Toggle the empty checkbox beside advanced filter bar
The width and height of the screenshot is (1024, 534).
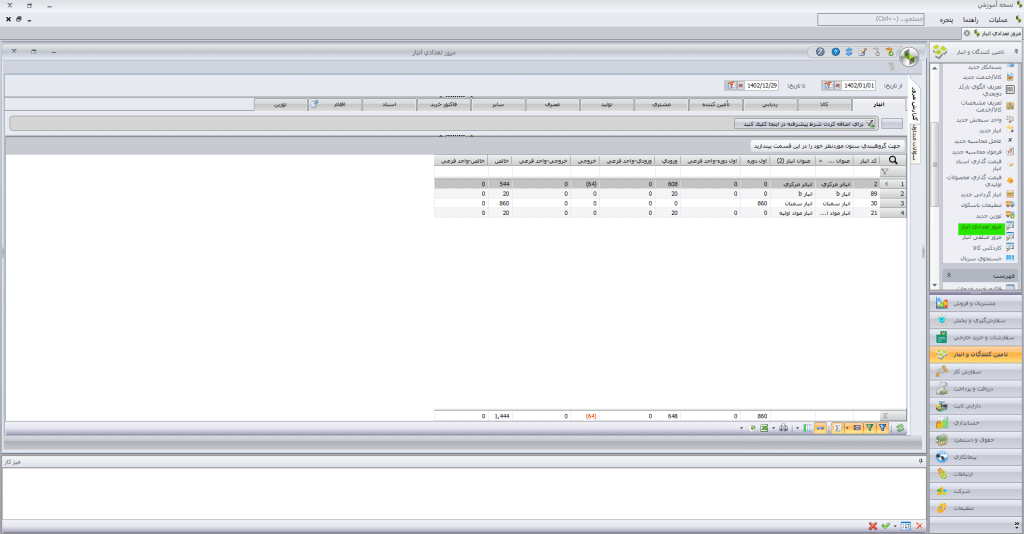(x=891, y=123)
